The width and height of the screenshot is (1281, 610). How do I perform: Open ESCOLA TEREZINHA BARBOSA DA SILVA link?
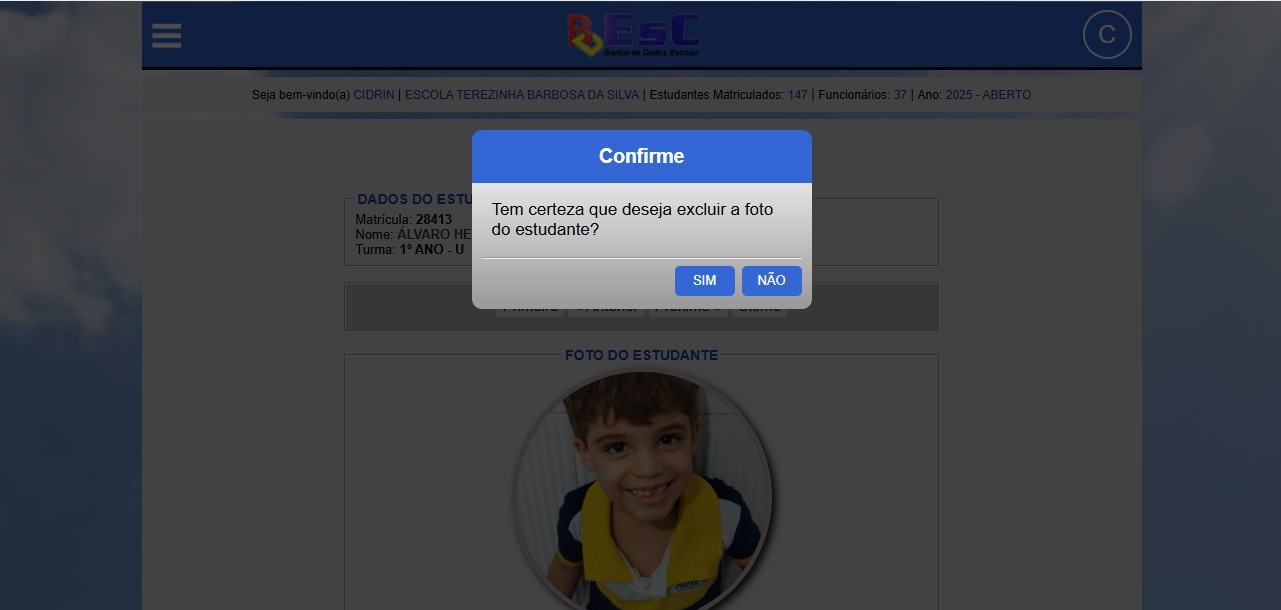(x=522, y=95)
